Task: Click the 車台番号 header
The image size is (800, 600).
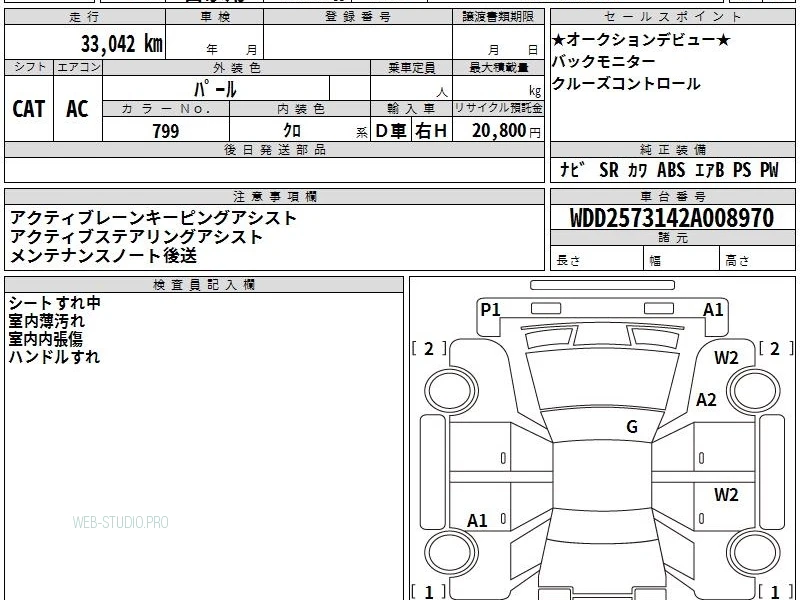Action: click(x=672, y=196)
